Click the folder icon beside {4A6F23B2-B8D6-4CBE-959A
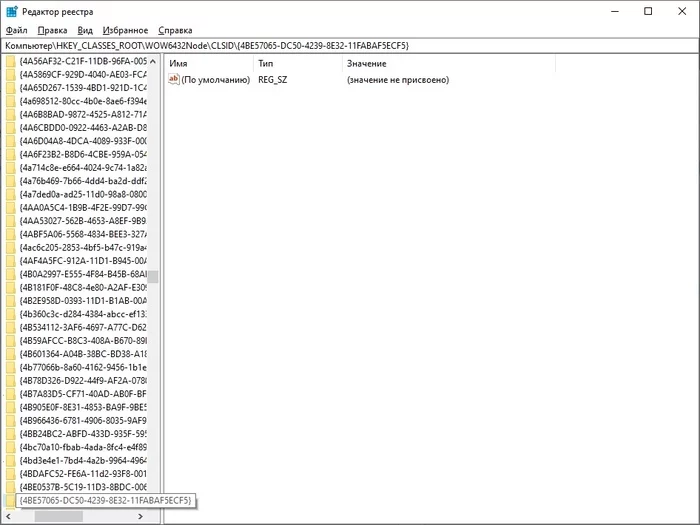Image resolution: width=700 pixels, height=525 pixels. (x=10, y=154)
